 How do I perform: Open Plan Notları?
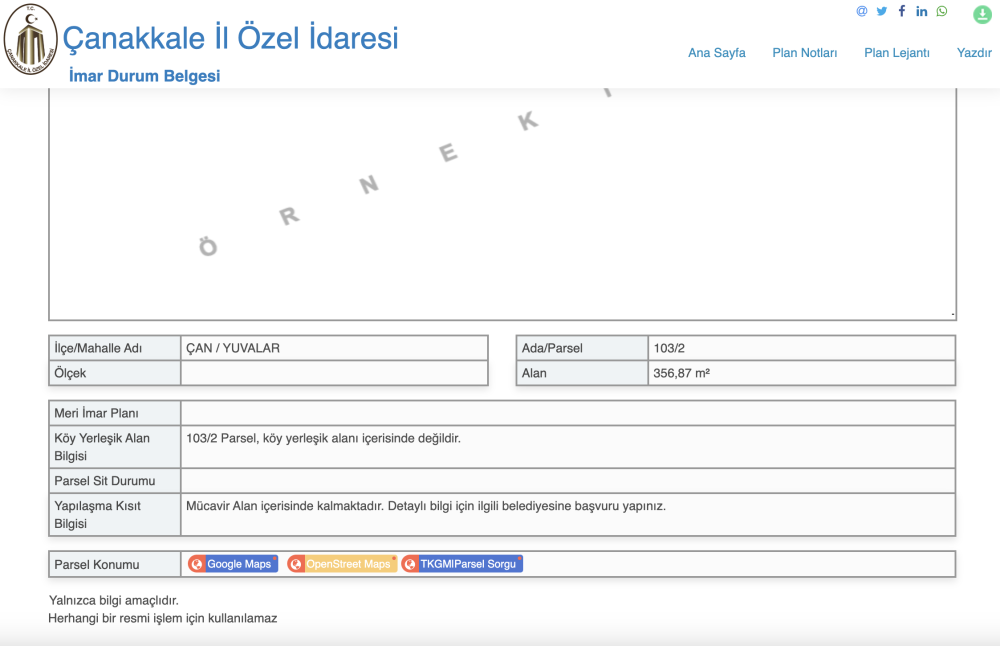(x=804, y=53)
